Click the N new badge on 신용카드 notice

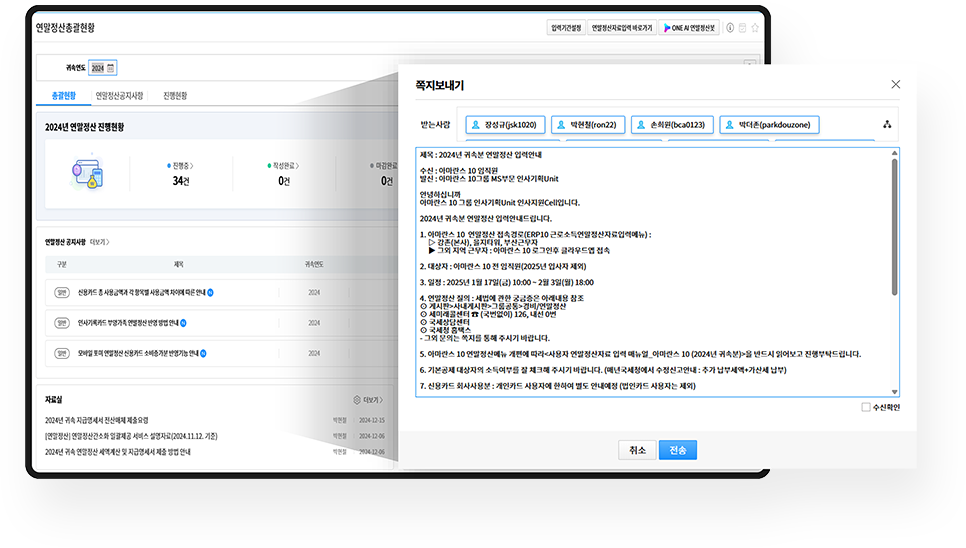coord(210,292)
